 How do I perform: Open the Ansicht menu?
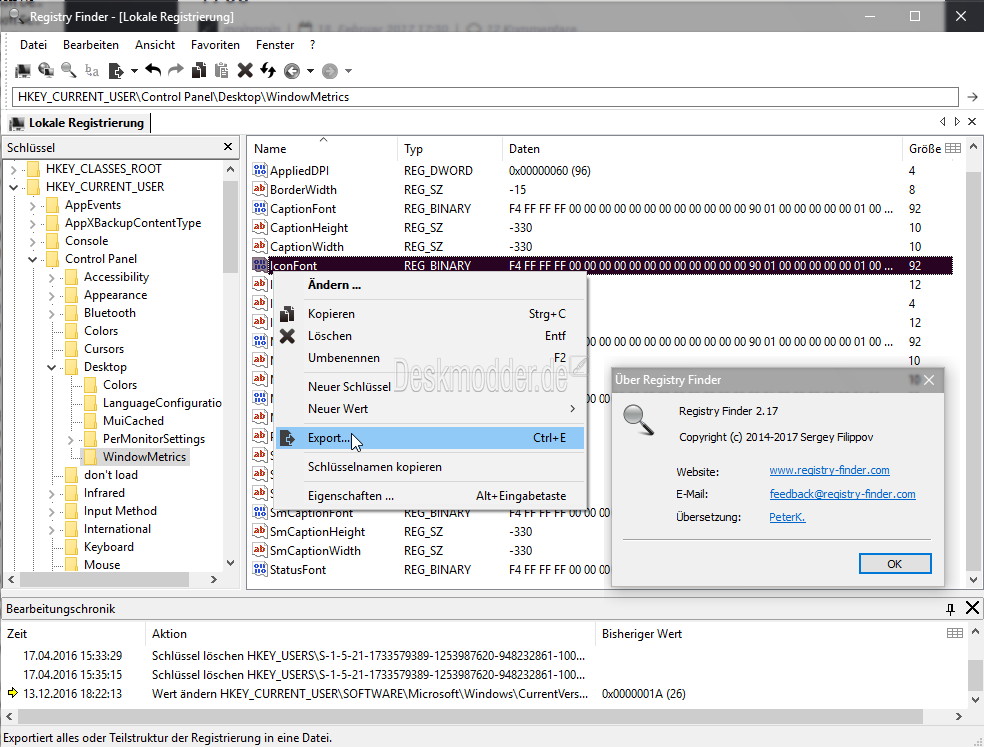click(x=155, y=45)
